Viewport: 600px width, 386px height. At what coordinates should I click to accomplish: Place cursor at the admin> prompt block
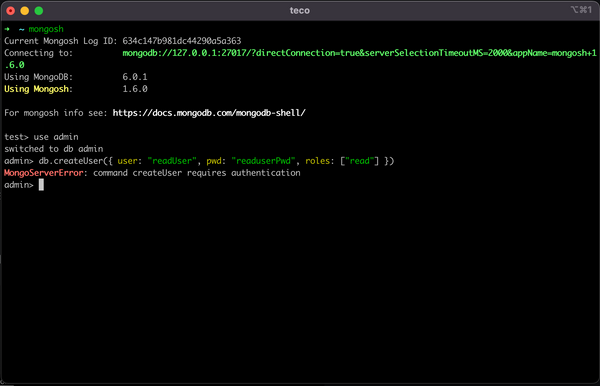pos(41,185)
